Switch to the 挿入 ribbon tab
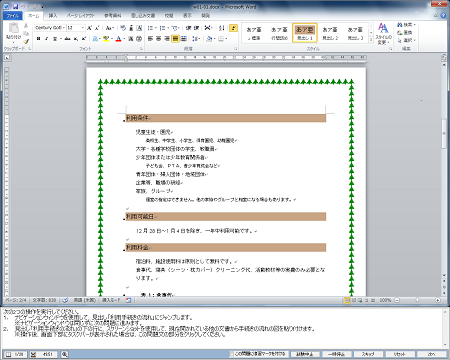The height and width of the screenshot is (360, 450). 53,16
